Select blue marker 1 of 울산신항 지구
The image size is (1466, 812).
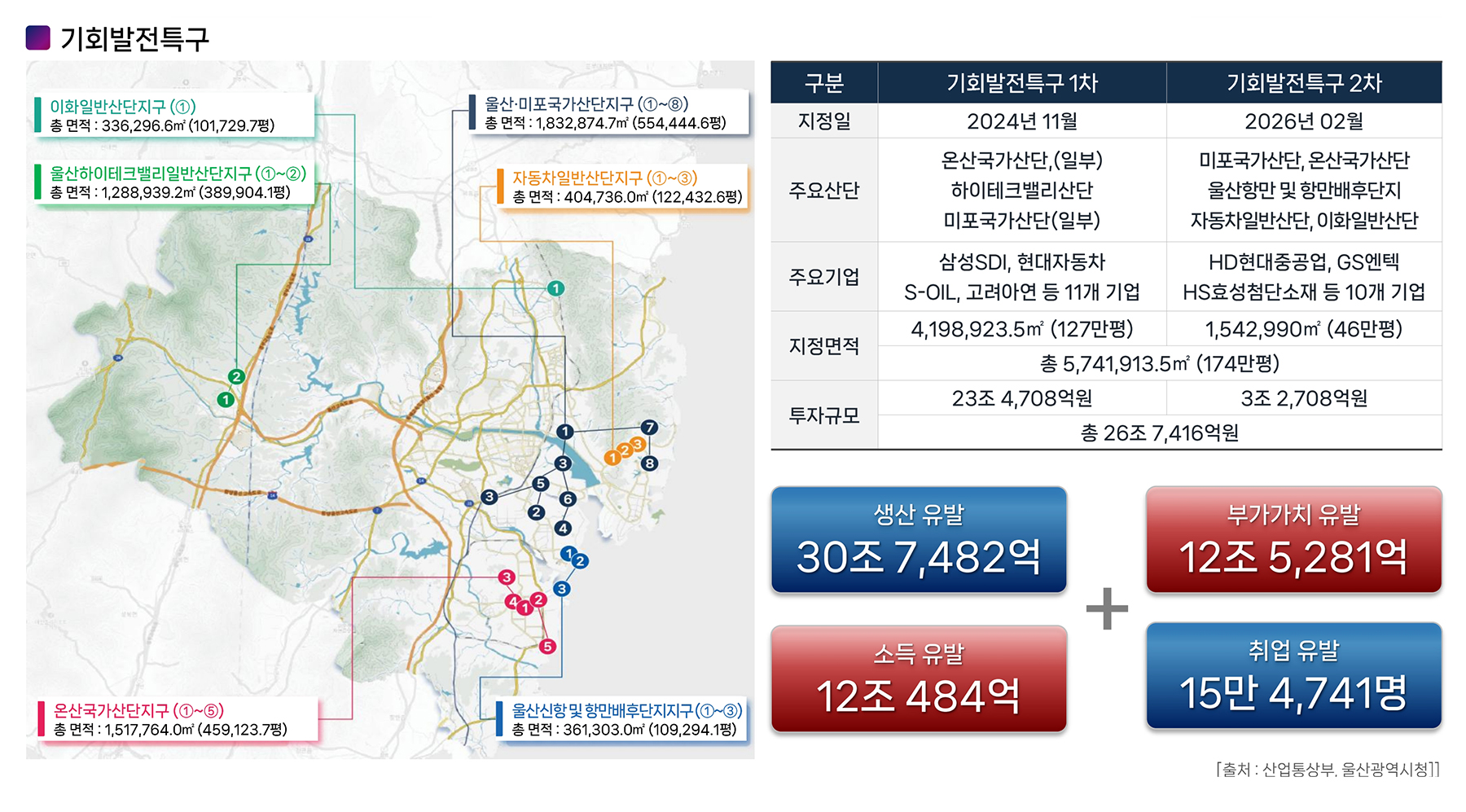coord(568,554)
